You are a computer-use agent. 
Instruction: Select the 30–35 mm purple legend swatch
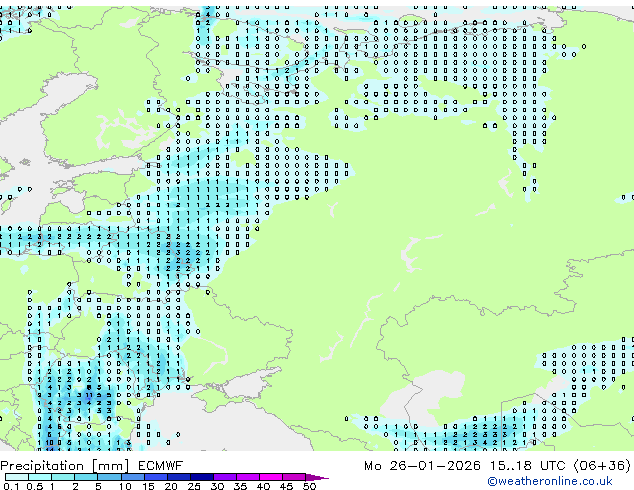coord(224,477)
